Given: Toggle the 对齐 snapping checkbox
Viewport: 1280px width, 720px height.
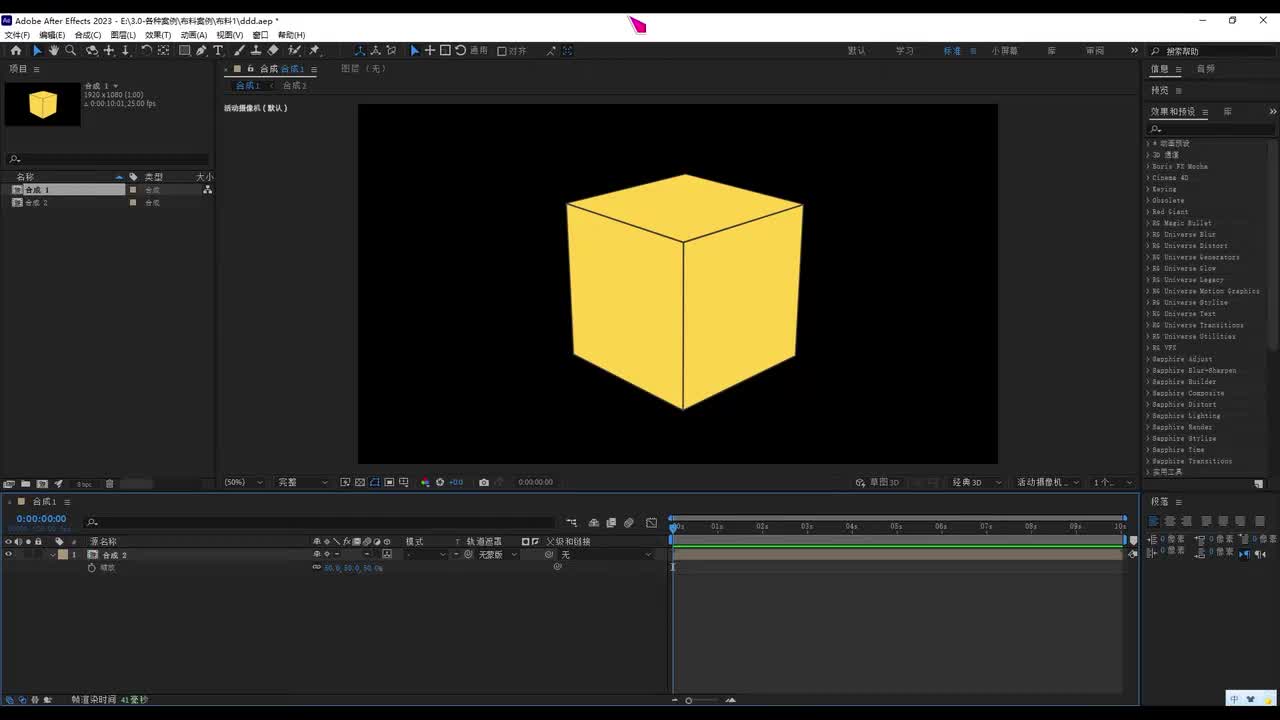Looking at the screenshot, I should pyautogui.click(x=502, y=51).
